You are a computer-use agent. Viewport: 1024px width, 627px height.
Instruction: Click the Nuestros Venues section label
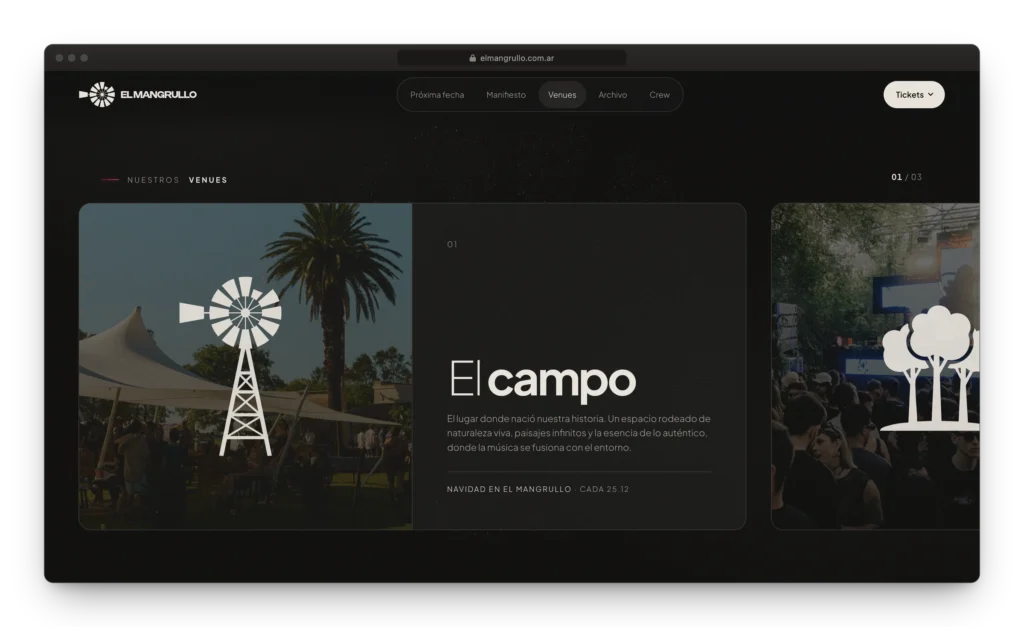pos(177,180)
